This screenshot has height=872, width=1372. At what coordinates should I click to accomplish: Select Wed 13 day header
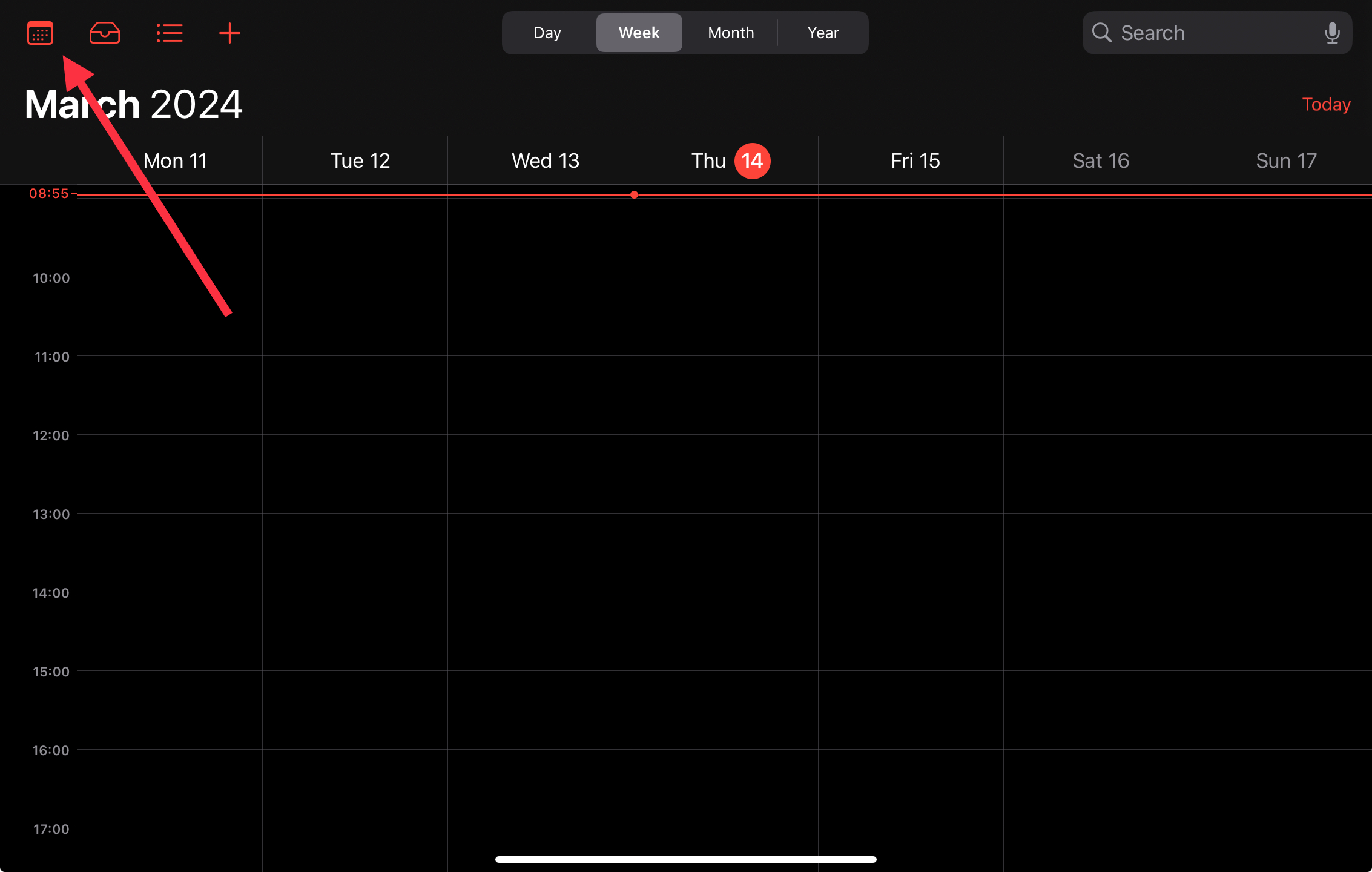click(545, 160)
